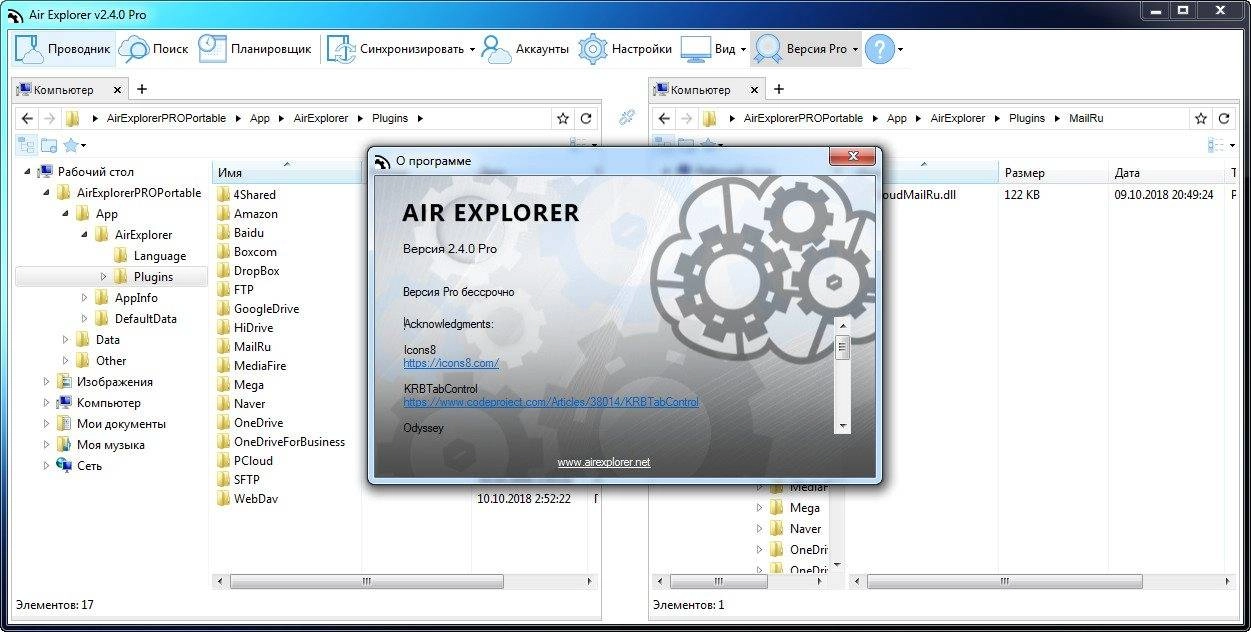
Task: Click acknowledgments scrollbar down arrow
Action: [843, 425]
